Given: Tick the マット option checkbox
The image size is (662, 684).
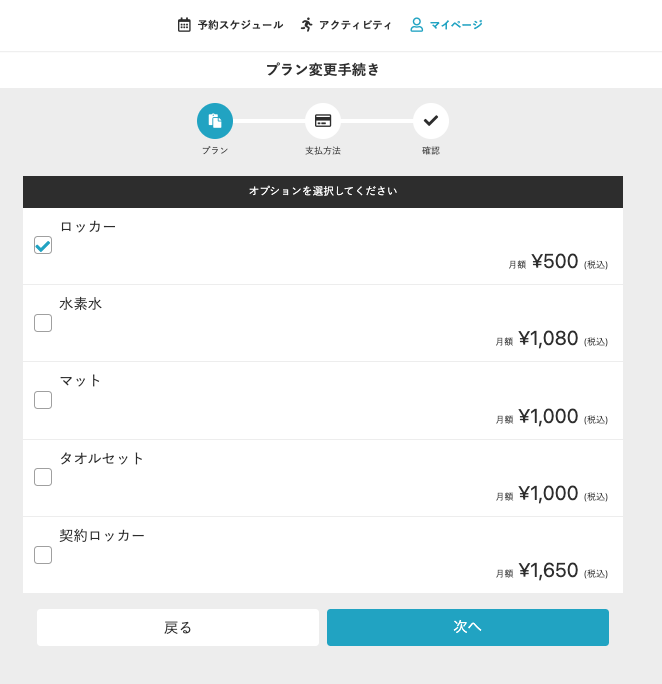Looking at the screenshot, I should [x=43, y=400].
